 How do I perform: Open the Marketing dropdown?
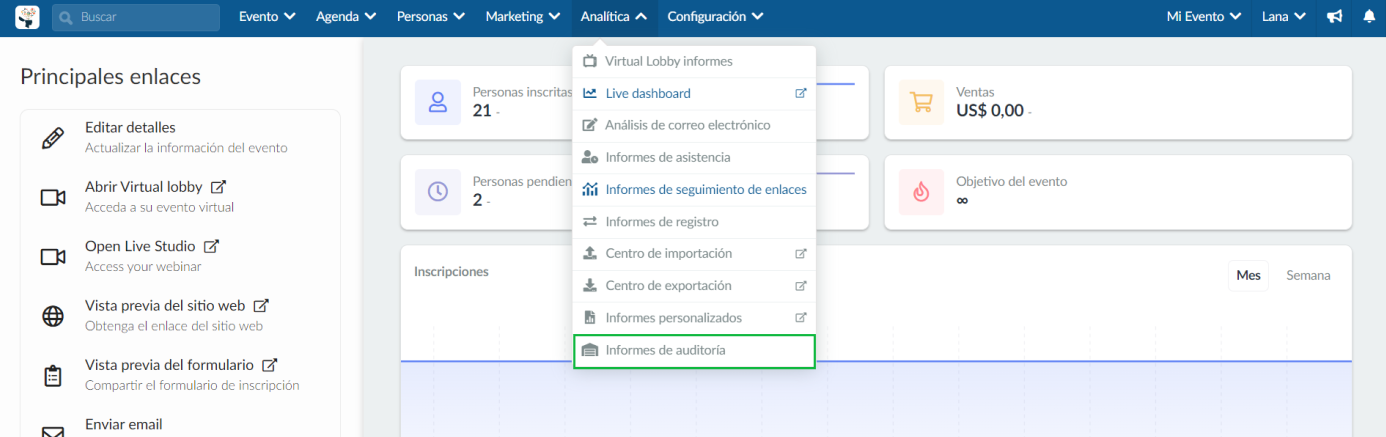coord(523,17)
